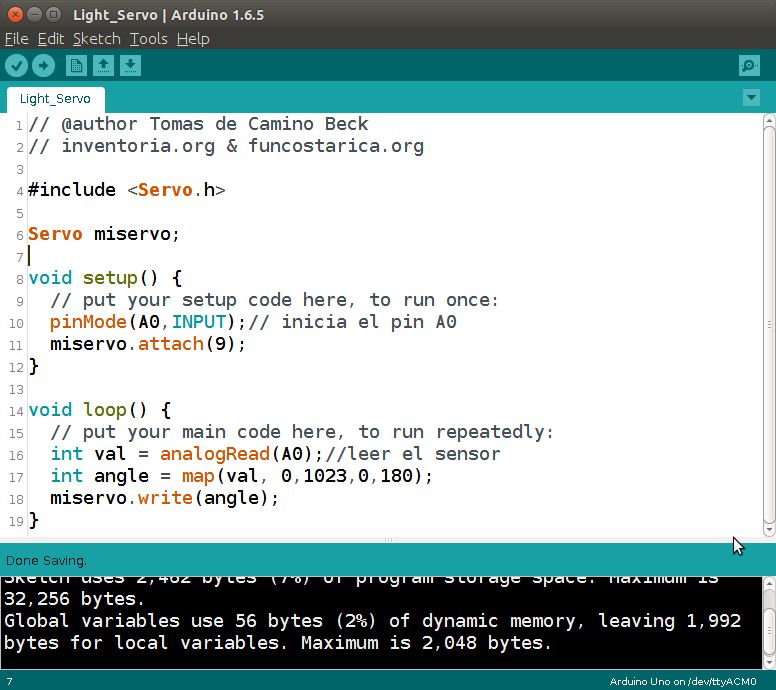
Task: Create a new sketch via toolbar
Action: tap(76, 65)
